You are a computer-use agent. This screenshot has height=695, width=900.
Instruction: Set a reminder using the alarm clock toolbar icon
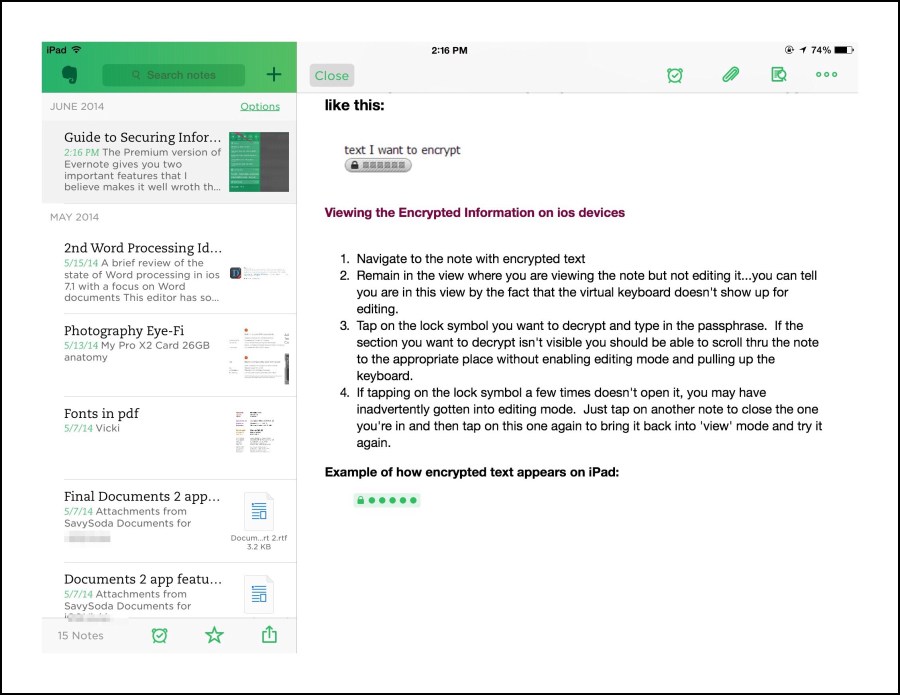point(675,74)
